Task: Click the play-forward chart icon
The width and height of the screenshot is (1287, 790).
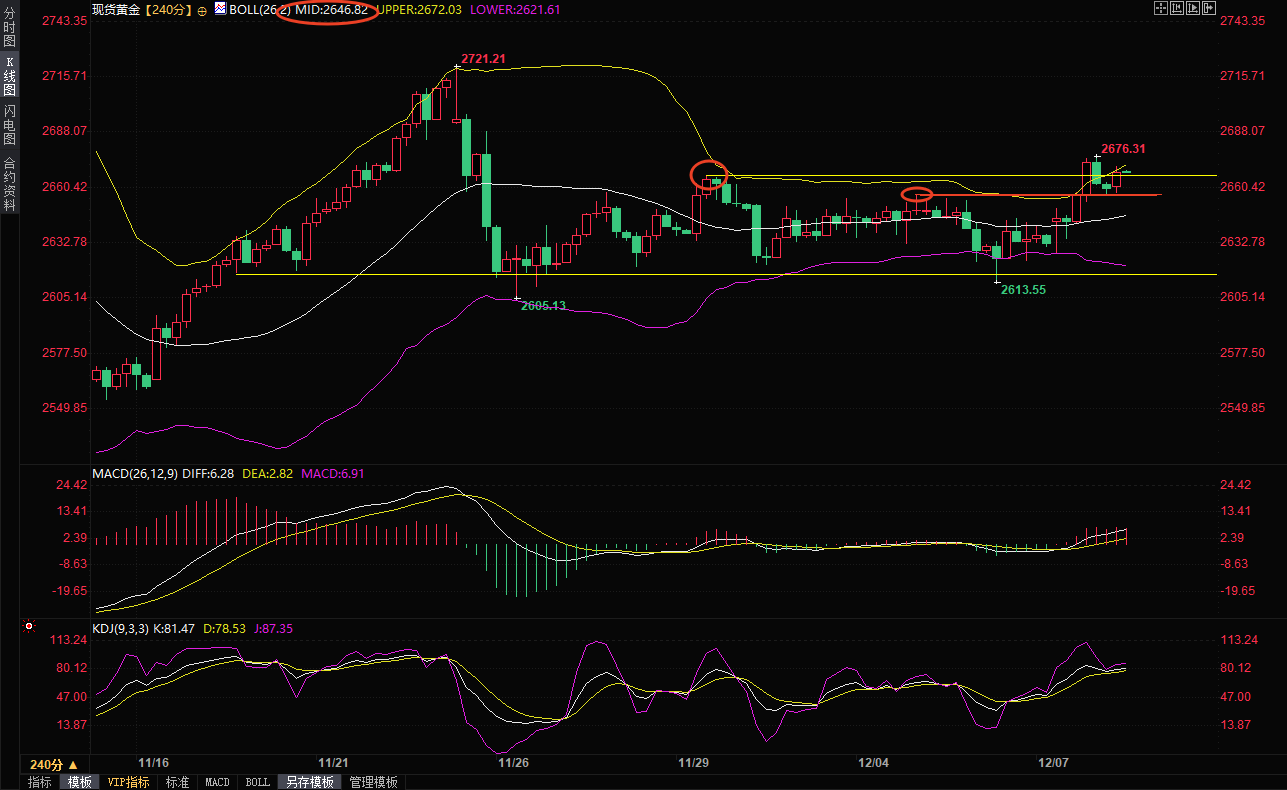Action: (x=1193, y=8)
